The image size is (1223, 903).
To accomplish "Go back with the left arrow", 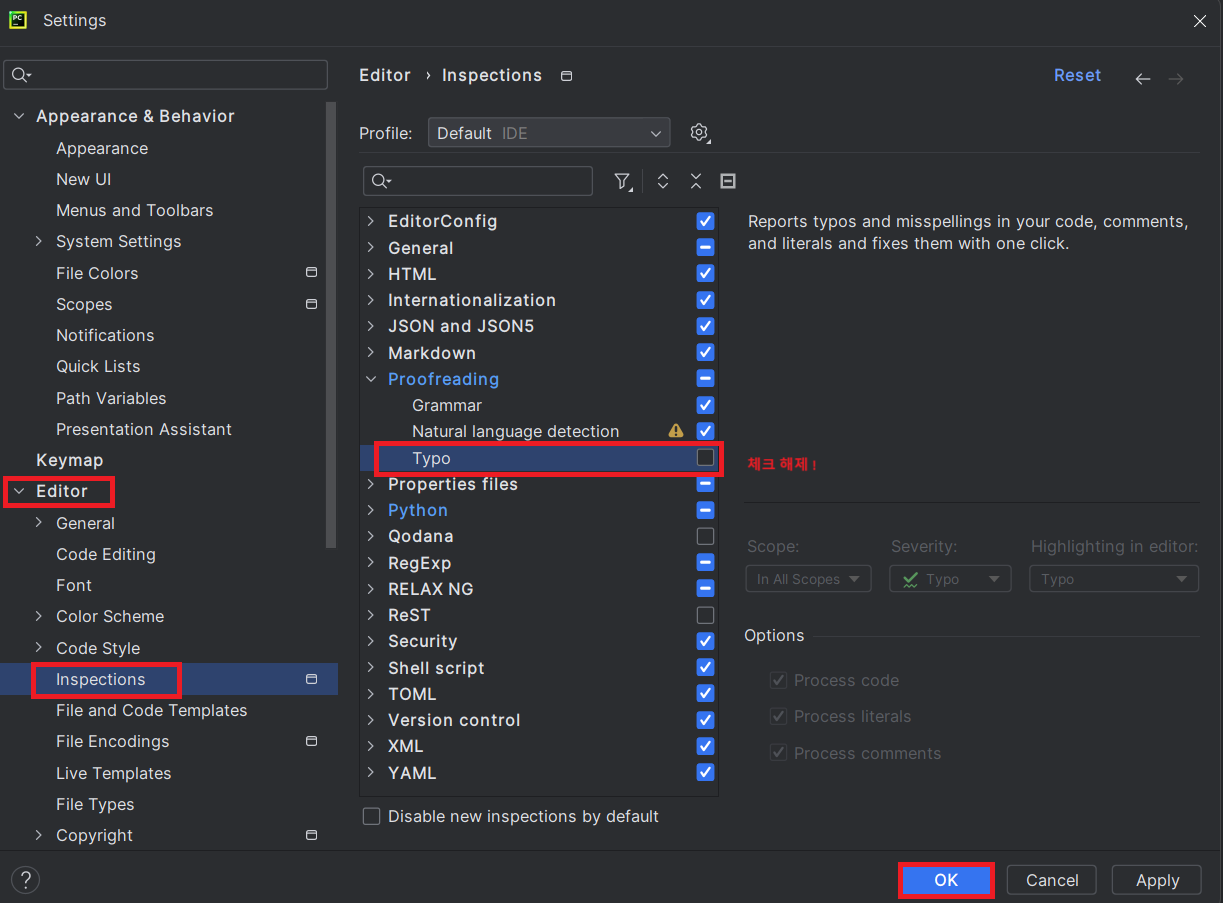I will point(1143,78).
